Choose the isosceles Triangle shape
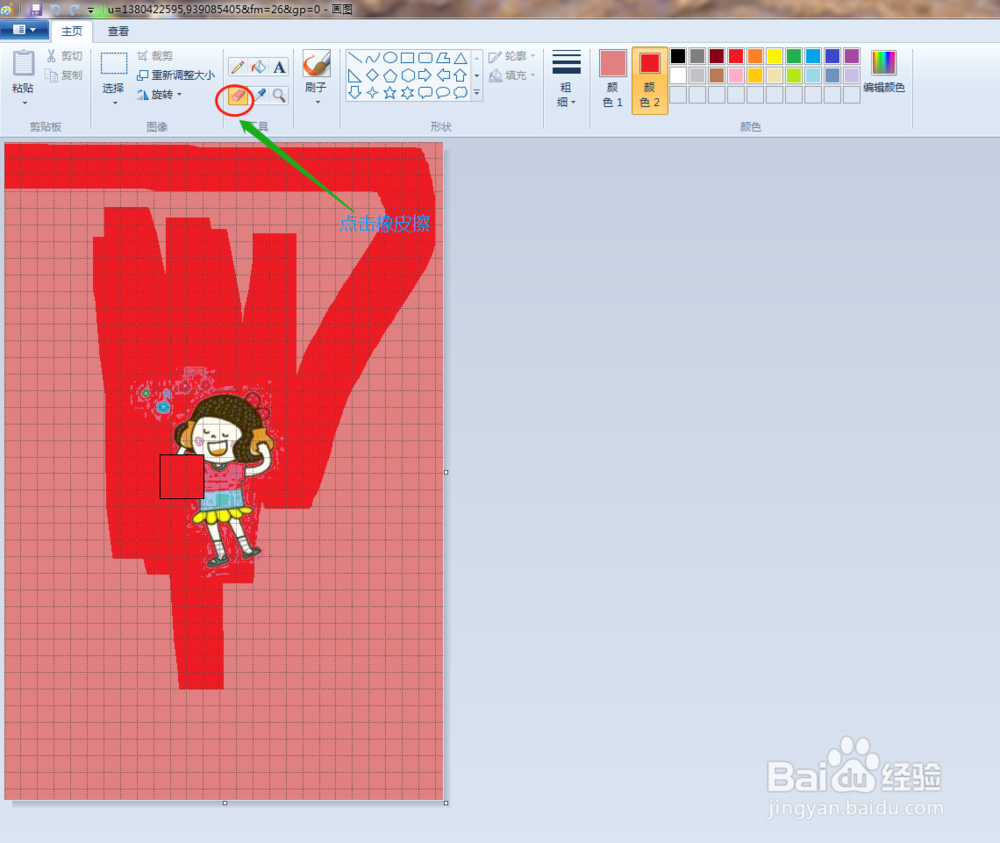1000x843 pixels. [460, 58]
